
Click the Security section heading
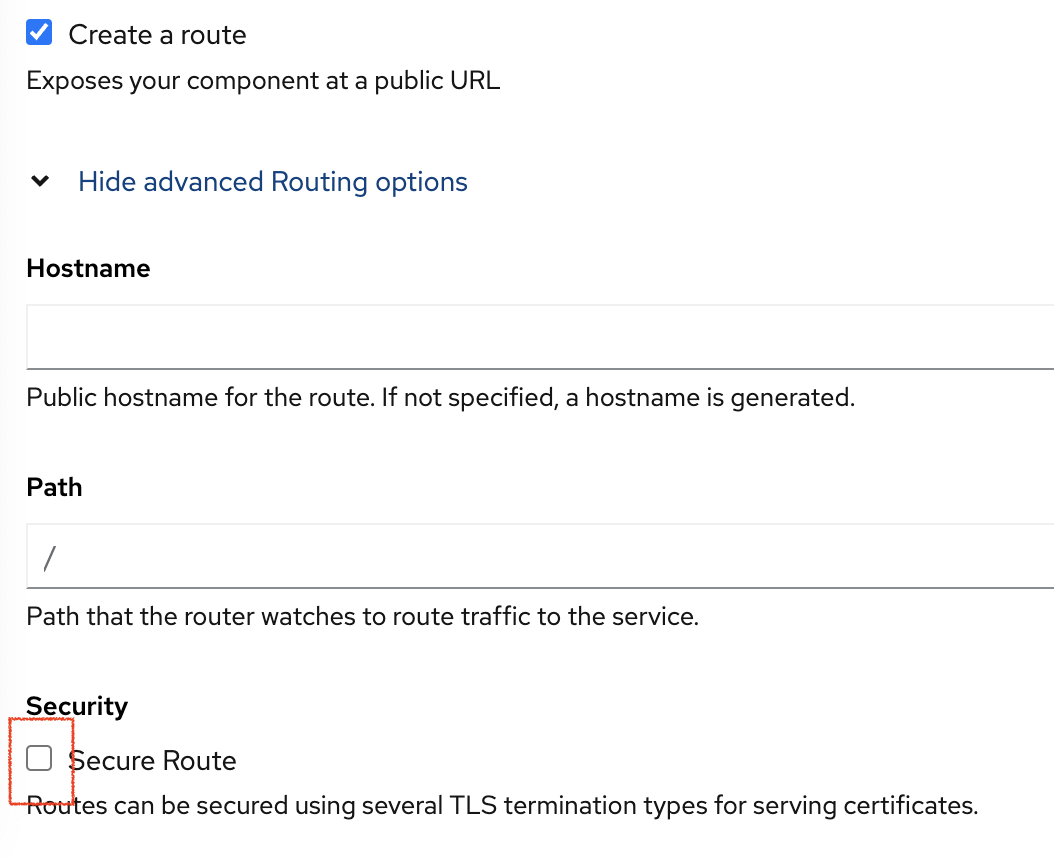click(77, 706)
